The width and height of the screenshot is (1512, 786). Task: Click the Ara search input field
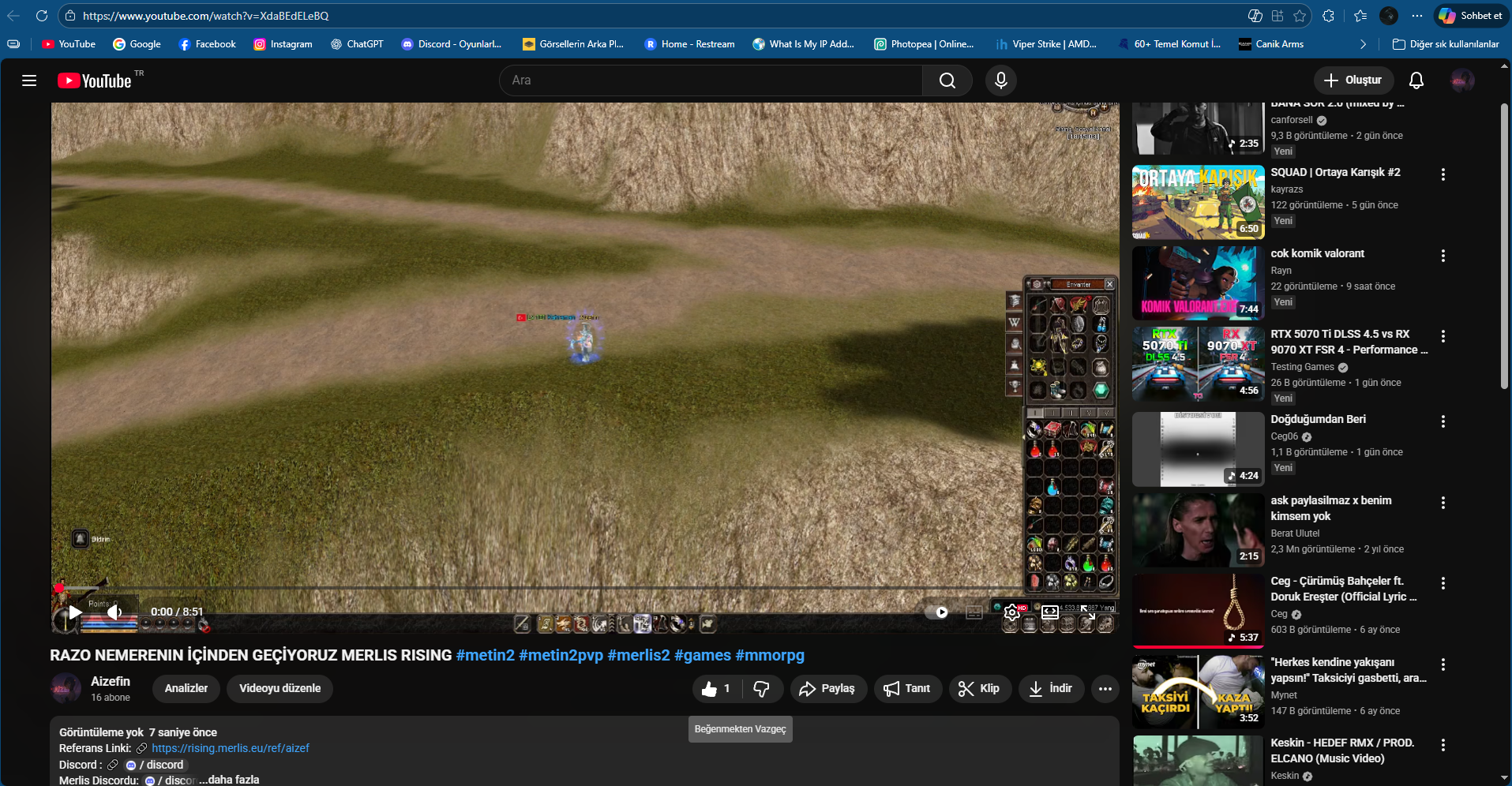click(711, 80)
